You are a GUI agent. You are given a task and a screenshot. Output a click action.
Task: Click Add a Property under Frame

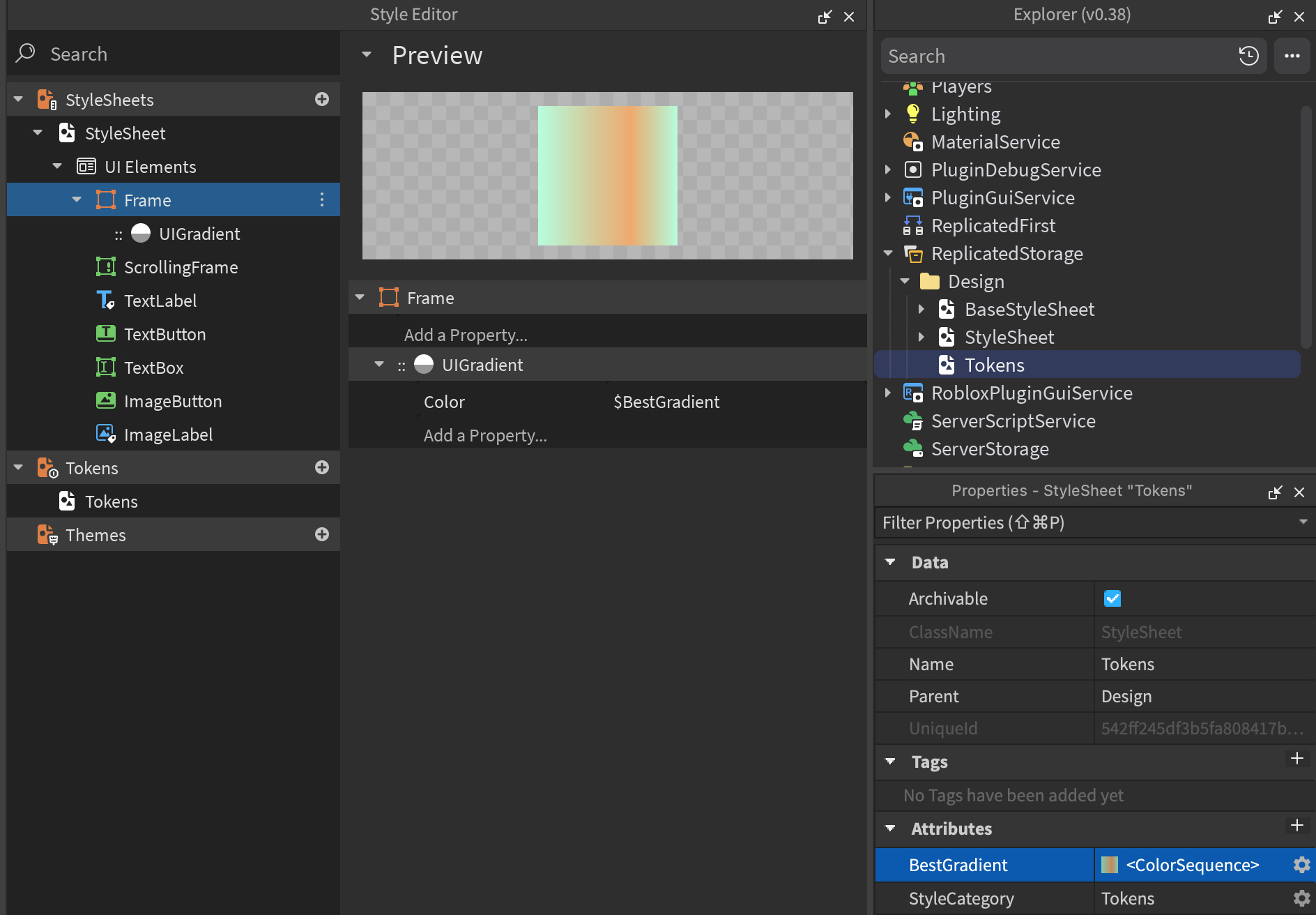[466, 335]
